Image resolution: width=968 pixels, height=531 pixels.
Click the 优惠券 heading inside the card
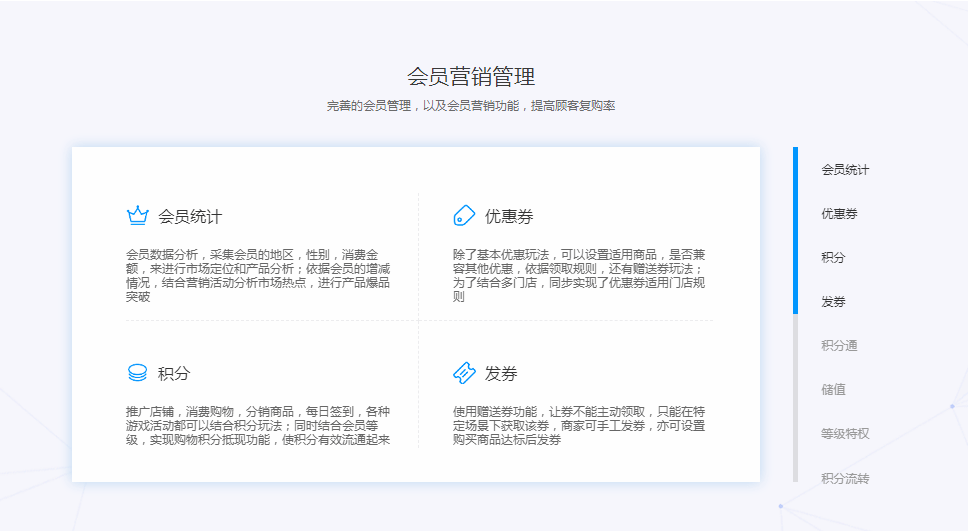[x=509, y=216]
